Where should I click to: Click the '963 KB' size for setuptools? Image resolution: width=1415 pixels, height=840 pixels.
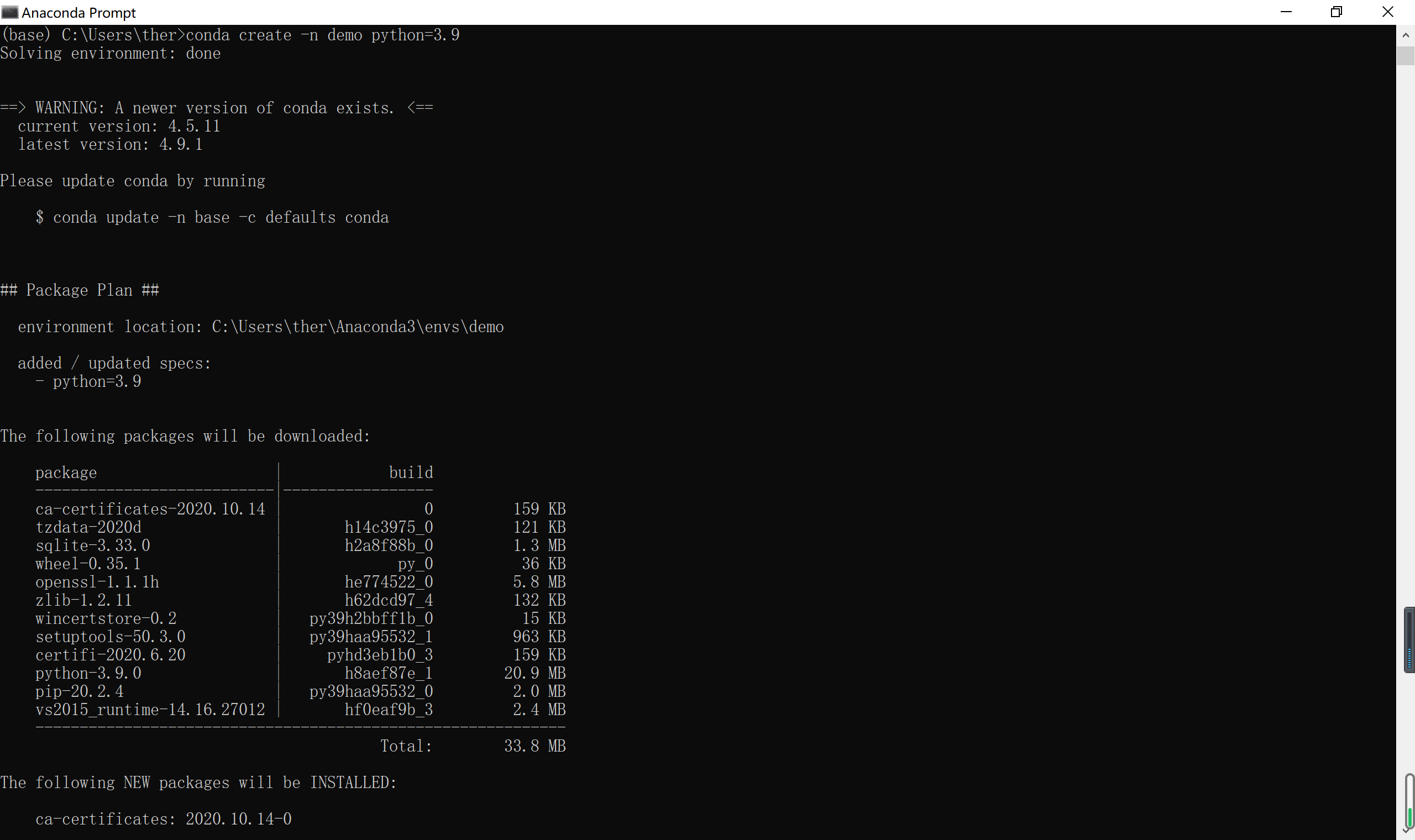pyautogui.click(x=539, y=637)
